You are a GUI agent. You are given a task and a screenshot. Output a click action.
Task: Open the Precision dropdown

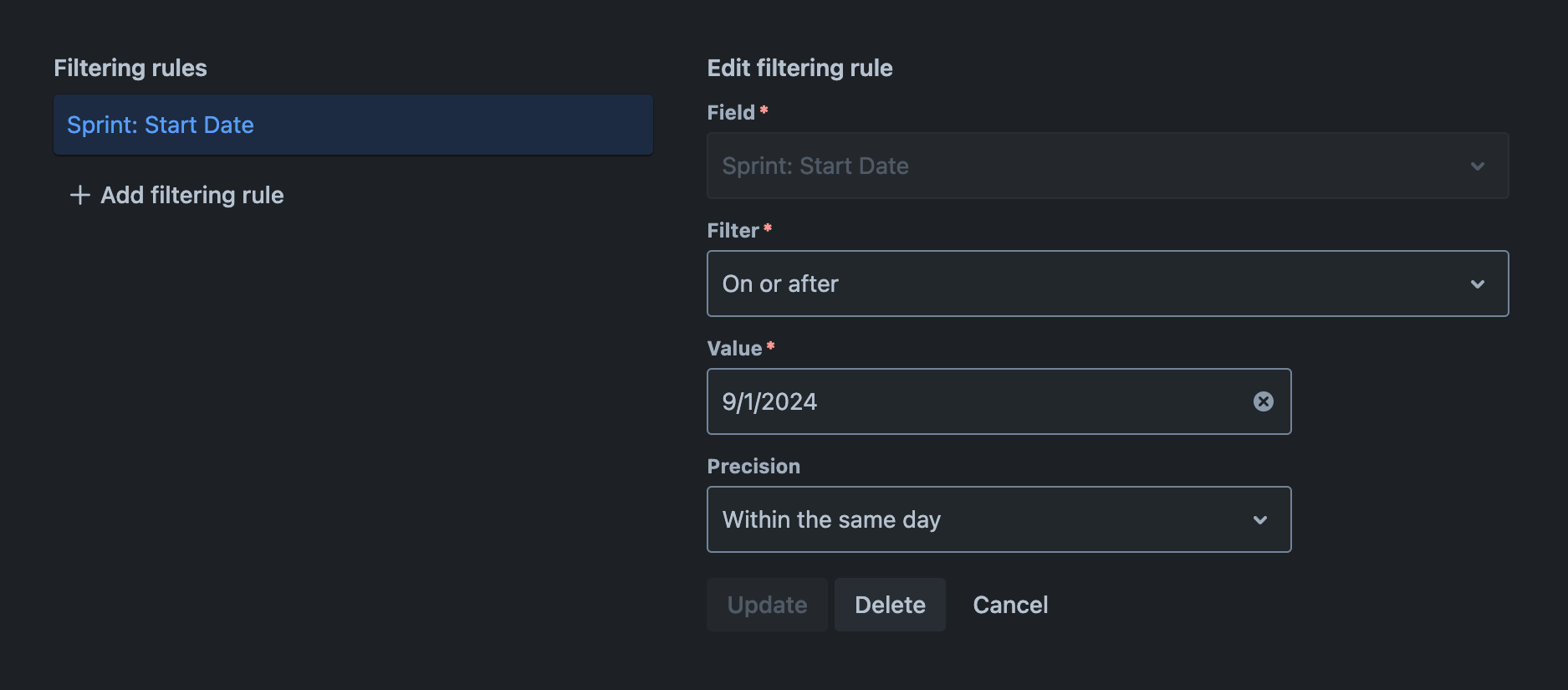pyautogui.click(x=998, y=519)
